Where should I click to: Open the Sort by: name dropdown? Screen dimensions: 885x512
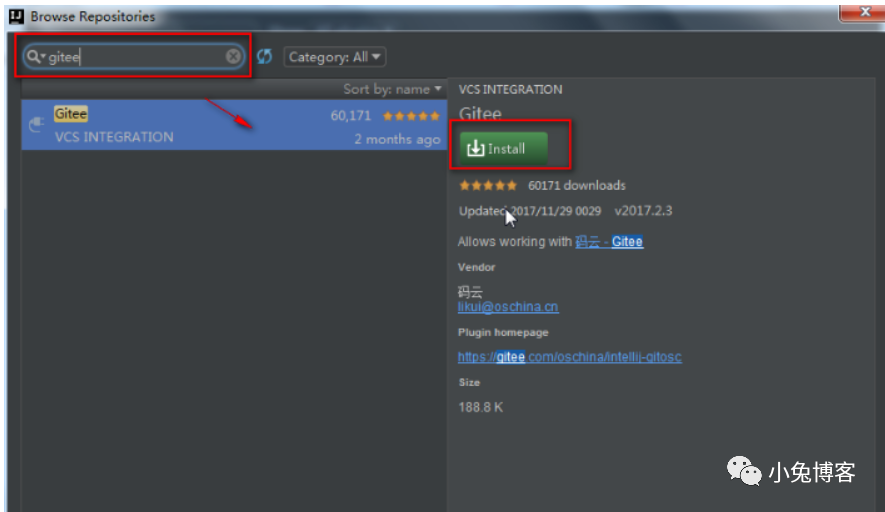(392, 89)
